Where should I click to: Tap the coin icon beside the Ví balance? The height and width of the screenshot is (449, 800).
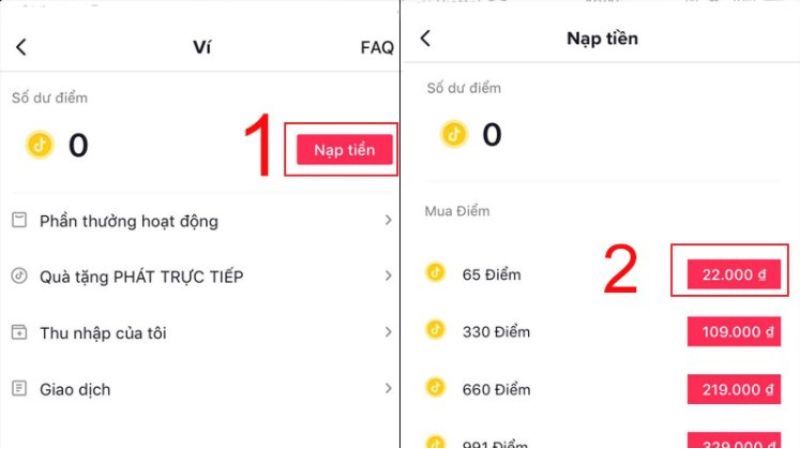[x=40, y=146]
